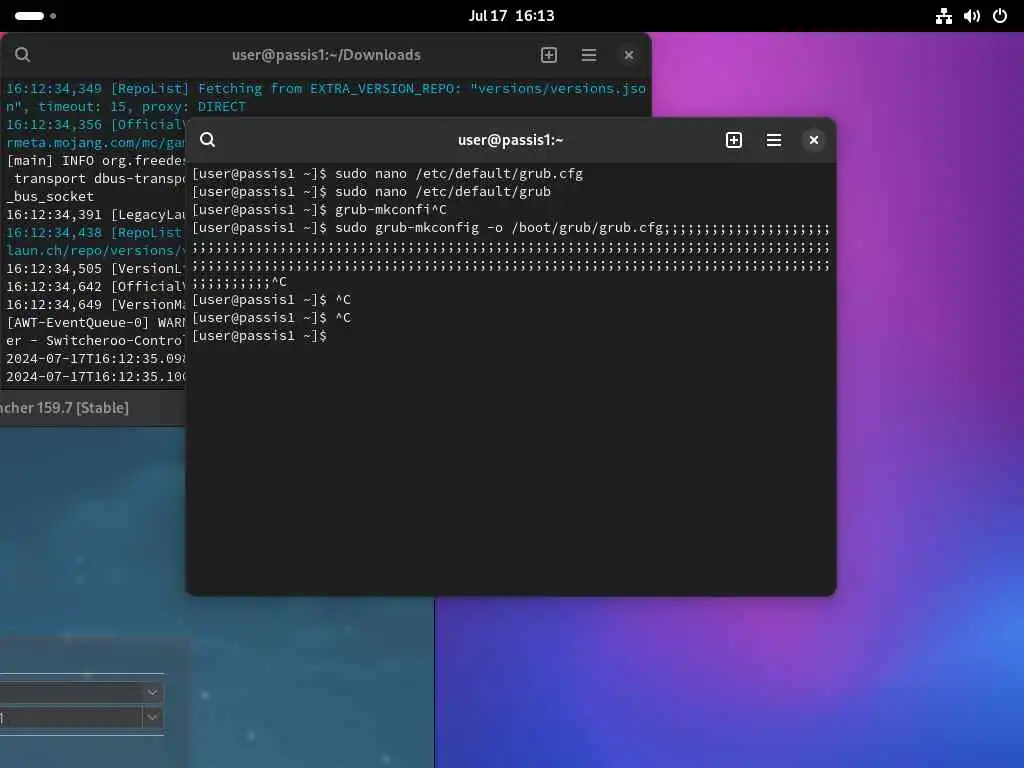Open hamburger menu of the user@passis1:~ terminal
The image size is (1024, 768).
click(x=774, y=140)
